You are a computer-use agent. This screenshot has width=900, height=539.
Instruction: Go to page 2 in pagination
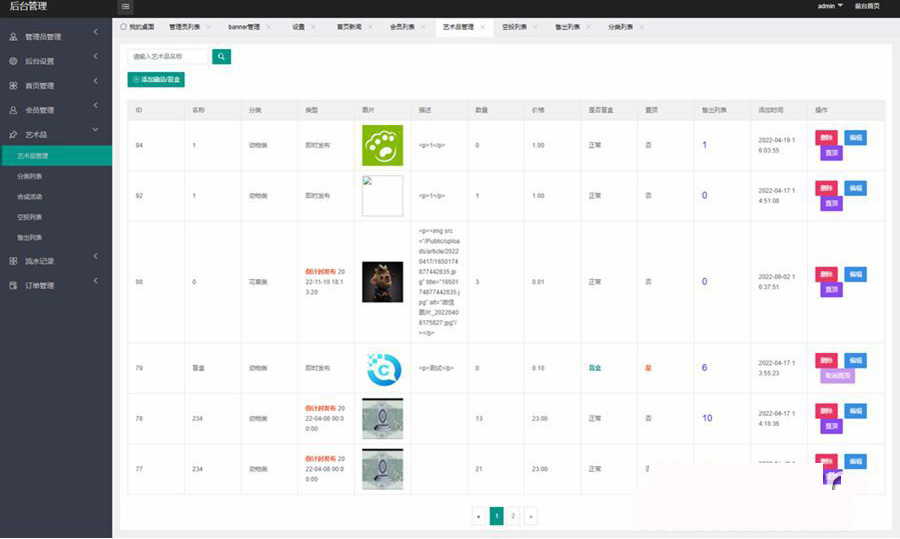[x=513, y=516]
